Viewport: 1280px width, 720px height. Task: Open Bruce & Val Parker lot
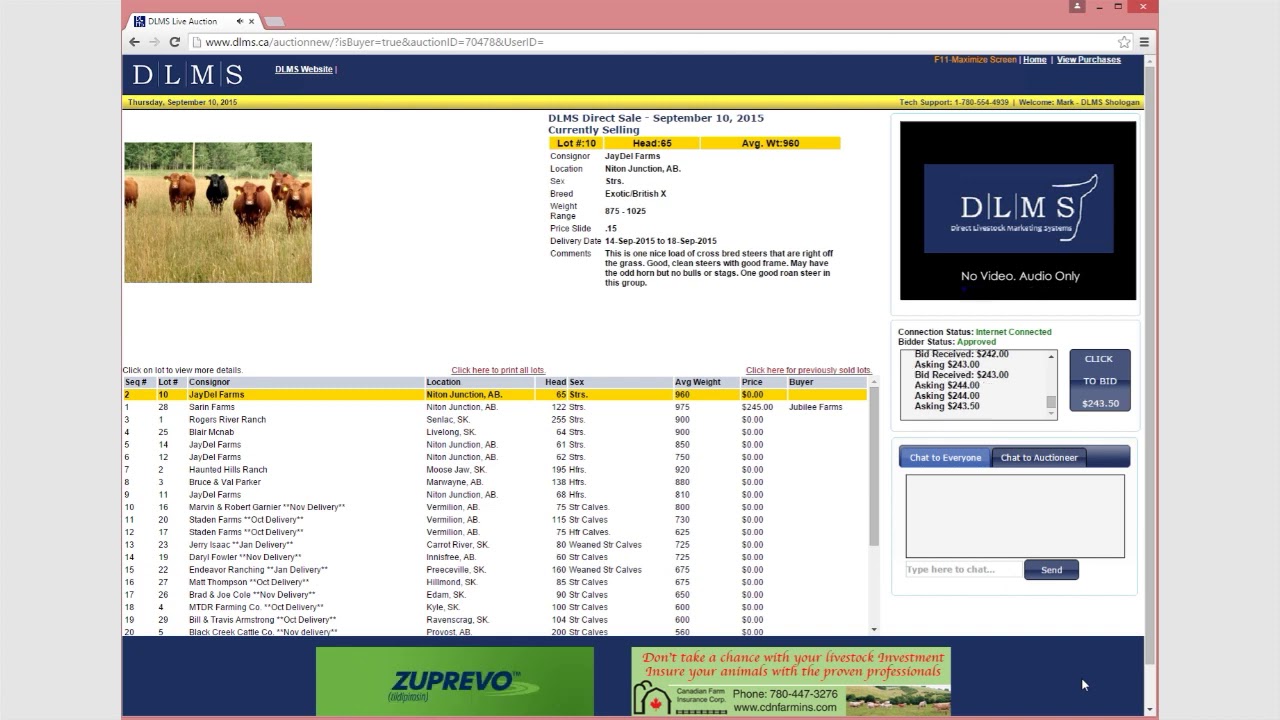click(495, 482)
